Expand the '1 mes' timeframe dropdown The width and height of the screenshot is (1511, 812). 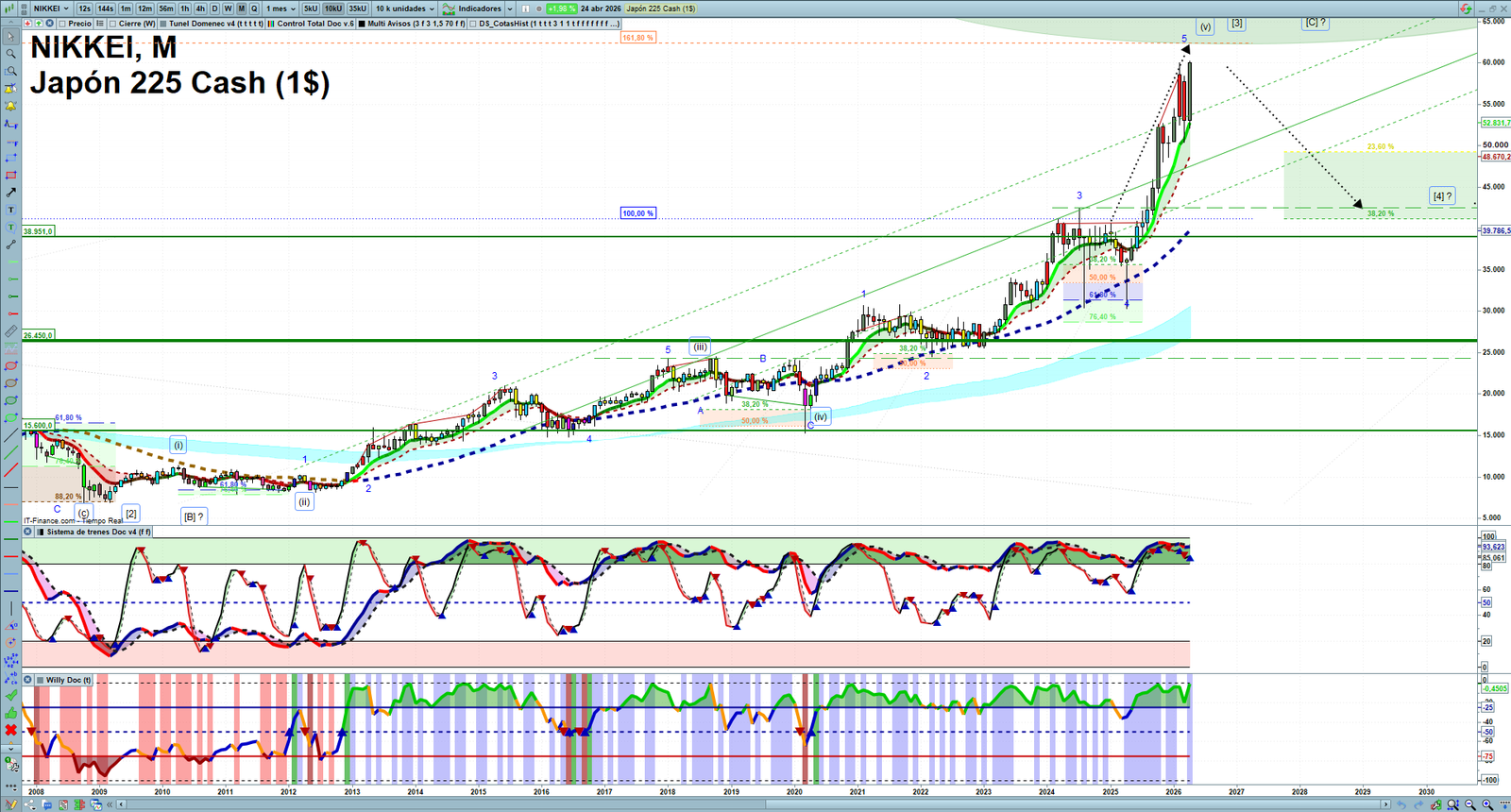pos(280,8)
